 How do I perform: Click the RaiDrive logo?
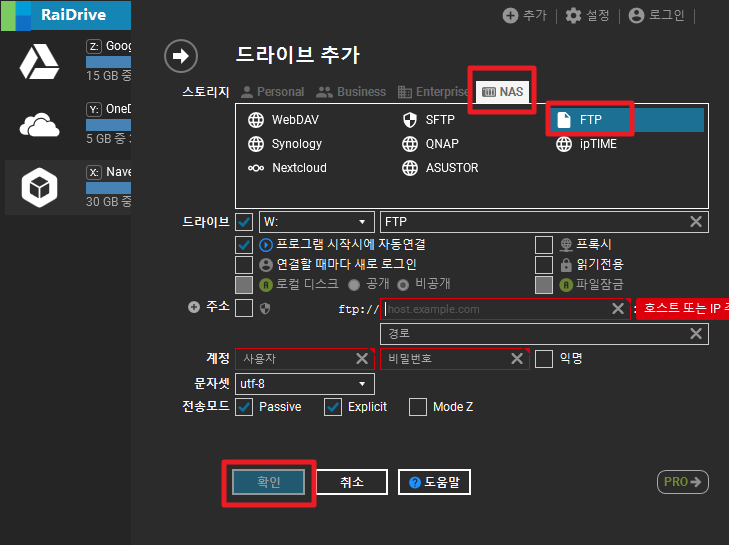coord(66,15)
